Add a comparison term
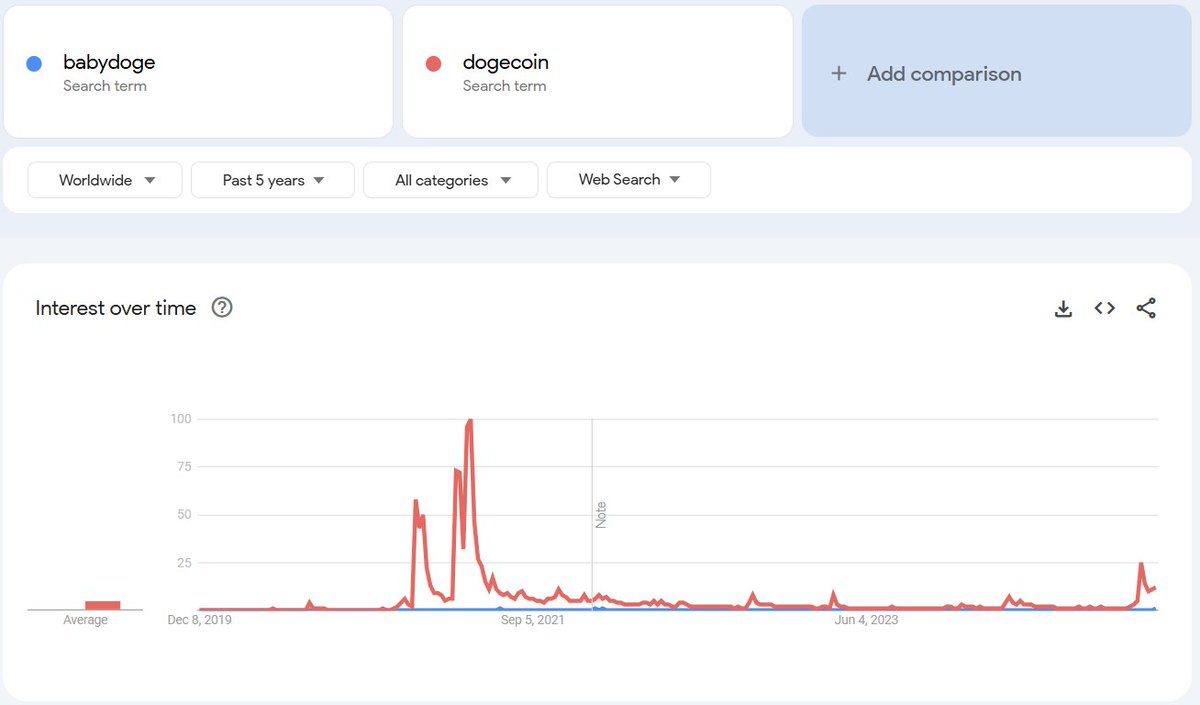Screen dimensions: 1200x705 coord(996,72)
